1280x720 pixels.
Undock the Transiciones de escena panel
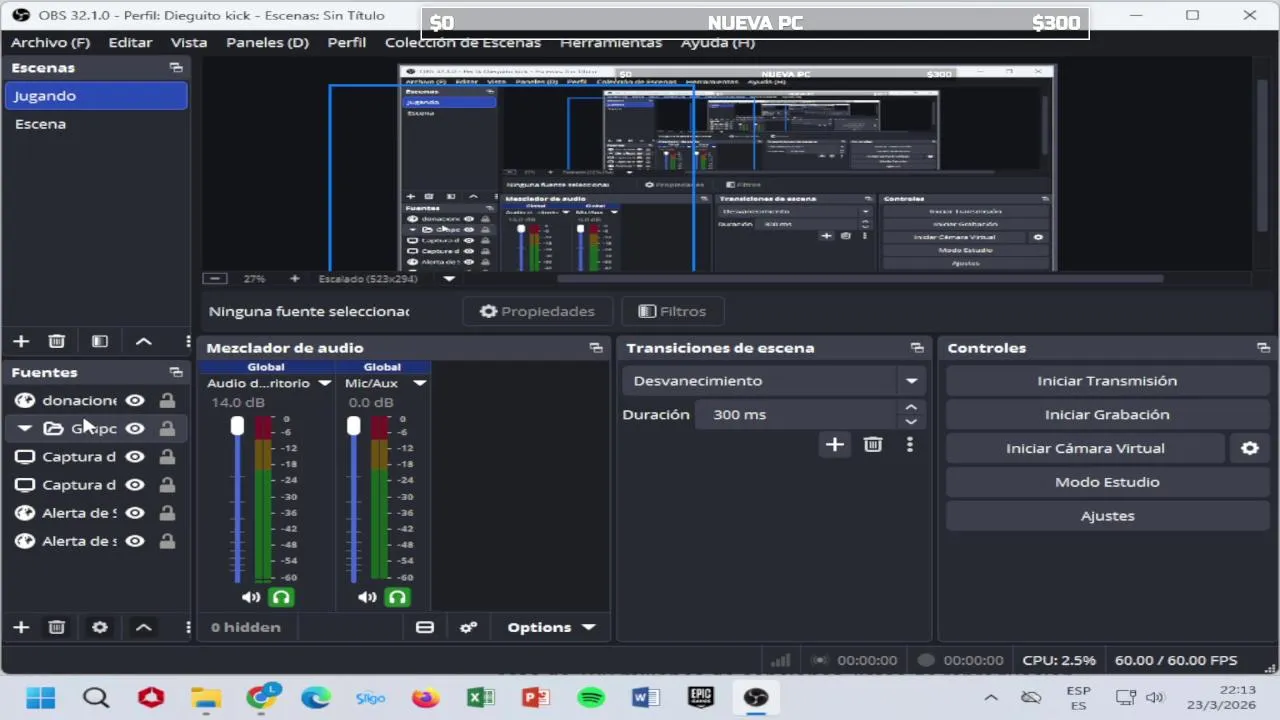917,348
